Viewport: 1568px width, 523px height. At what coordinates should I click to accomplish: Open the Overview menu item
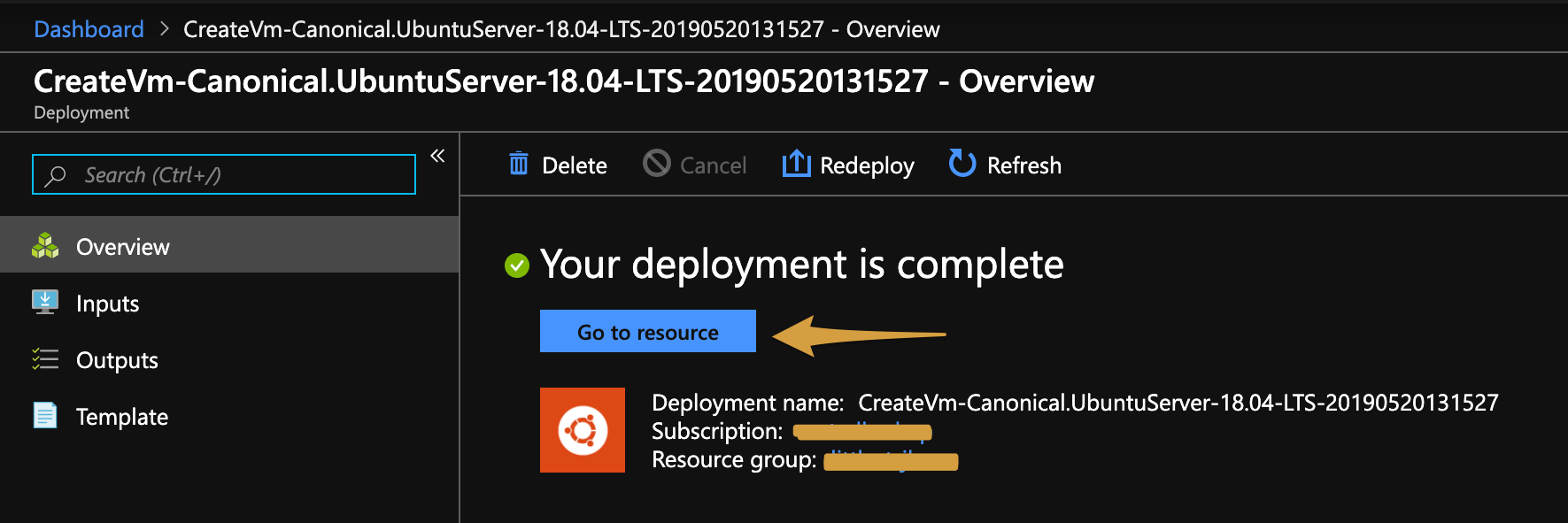click(x=123, y=247)
